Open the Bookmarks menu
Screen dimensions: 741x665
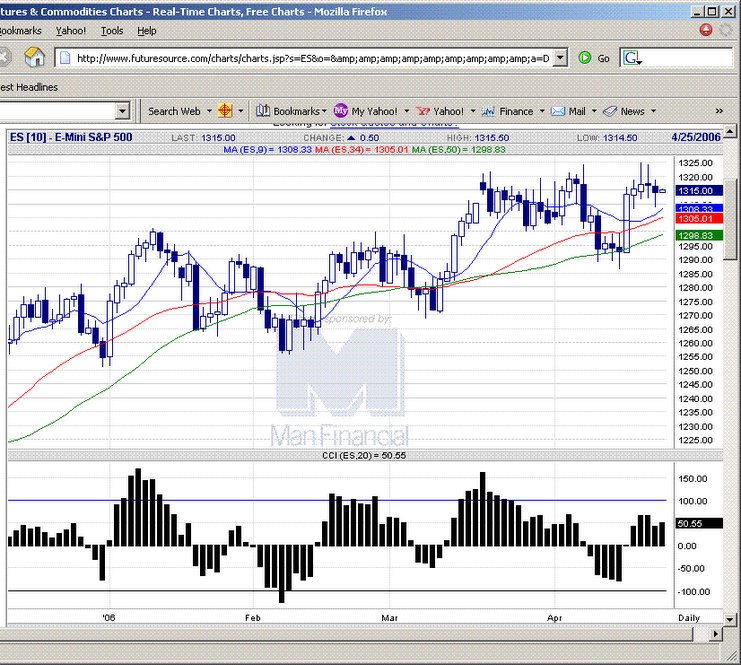click(20, 31)
